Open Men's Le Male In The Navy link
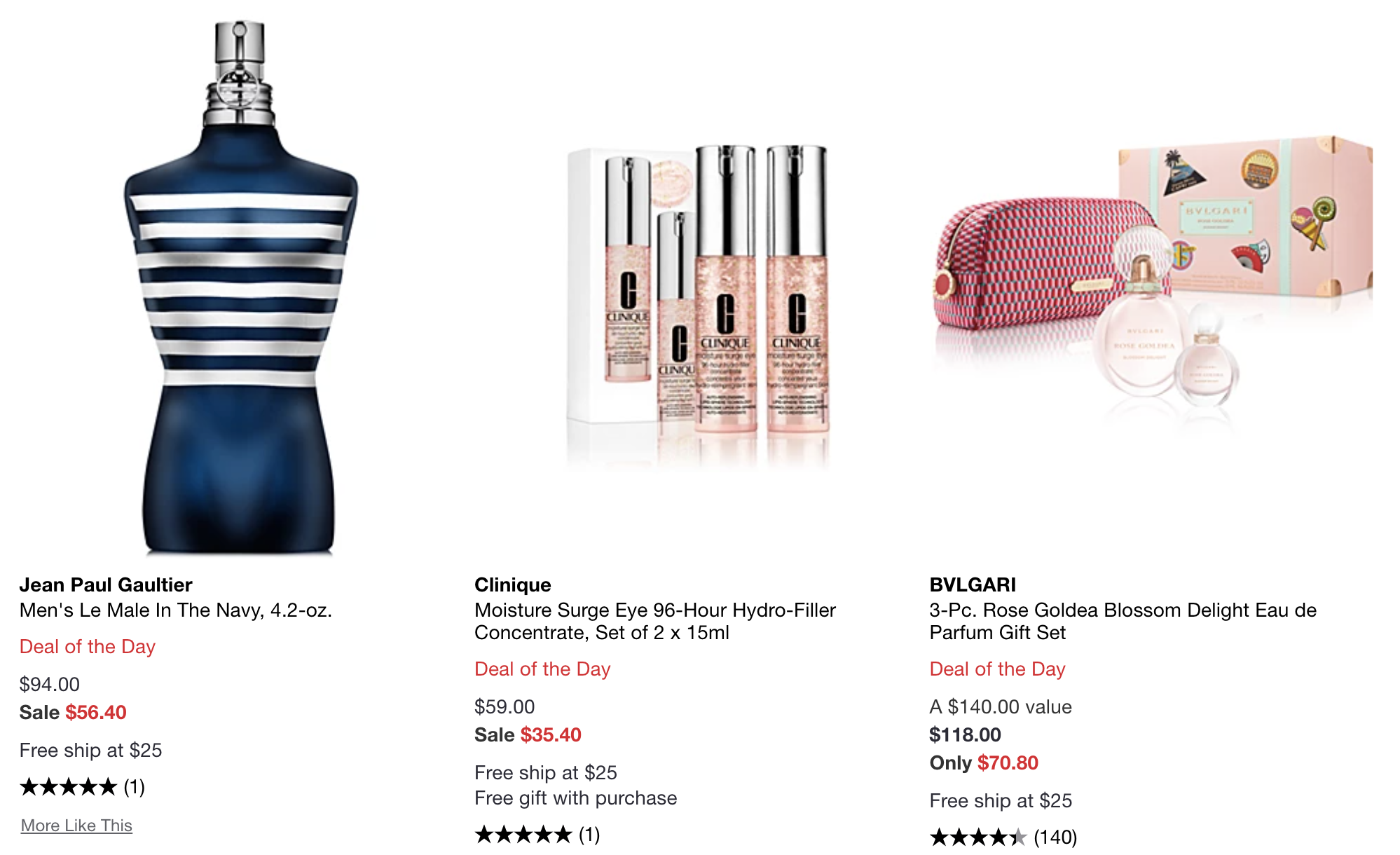The image size is (1400, 855). (x=176, y=610)
